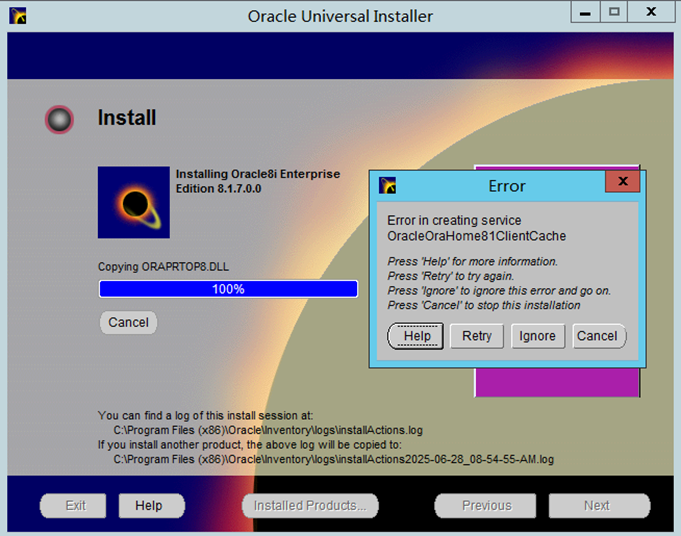The width and height of the screenshot is (681, 536).
Task: Click "Press 'Cancel' to stop this installation" line
Action: click(484, 305)
